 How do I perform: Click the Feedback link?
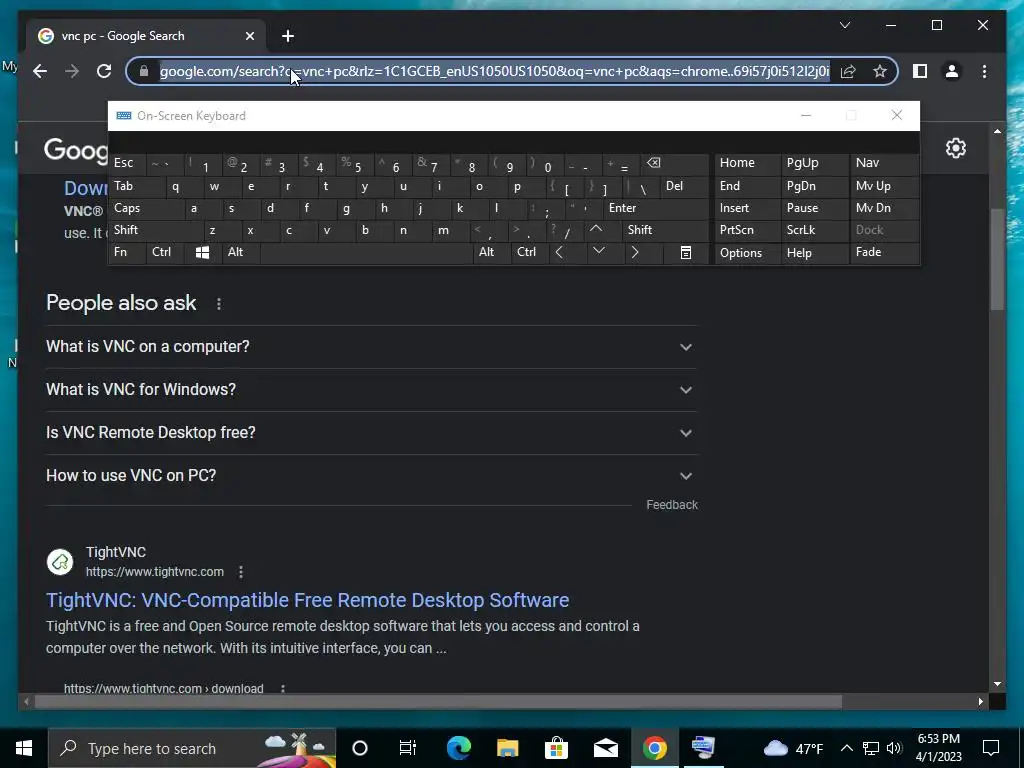pos(672,505)
